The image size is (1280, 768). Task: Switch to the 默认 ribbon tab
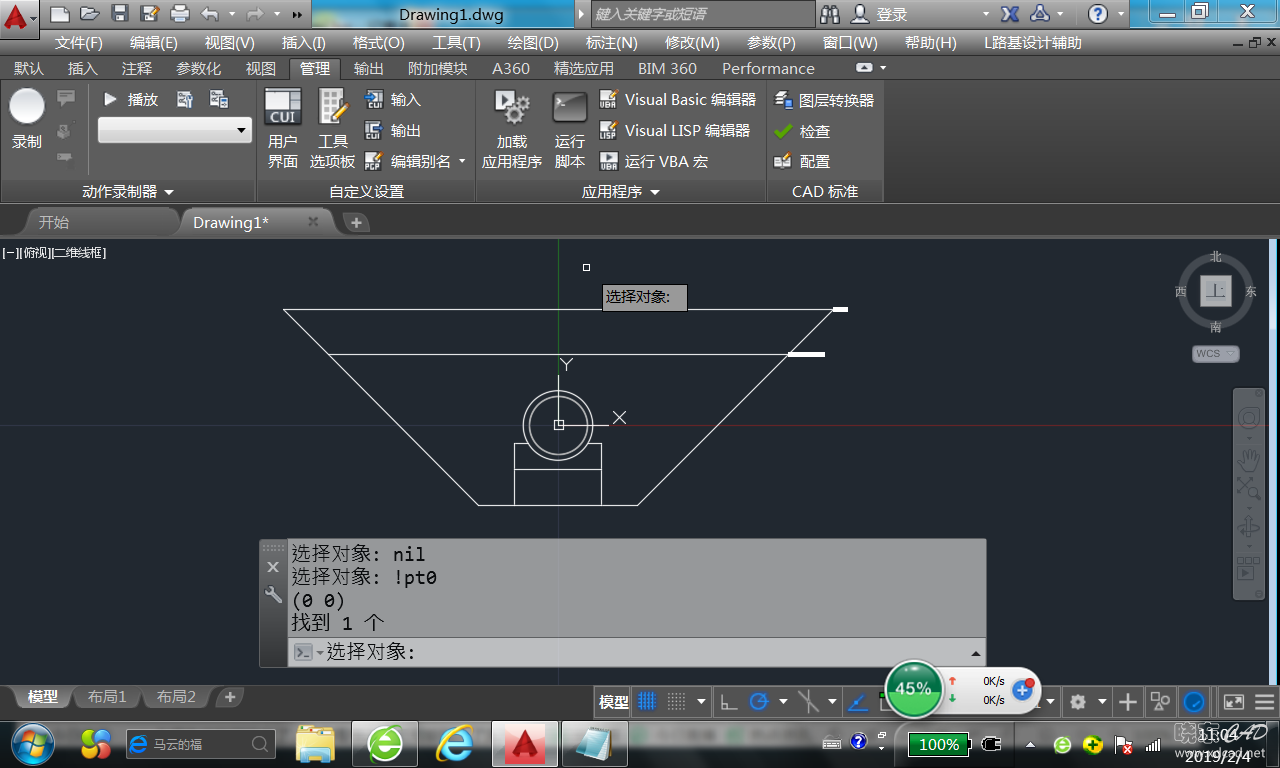click(29, 68)
